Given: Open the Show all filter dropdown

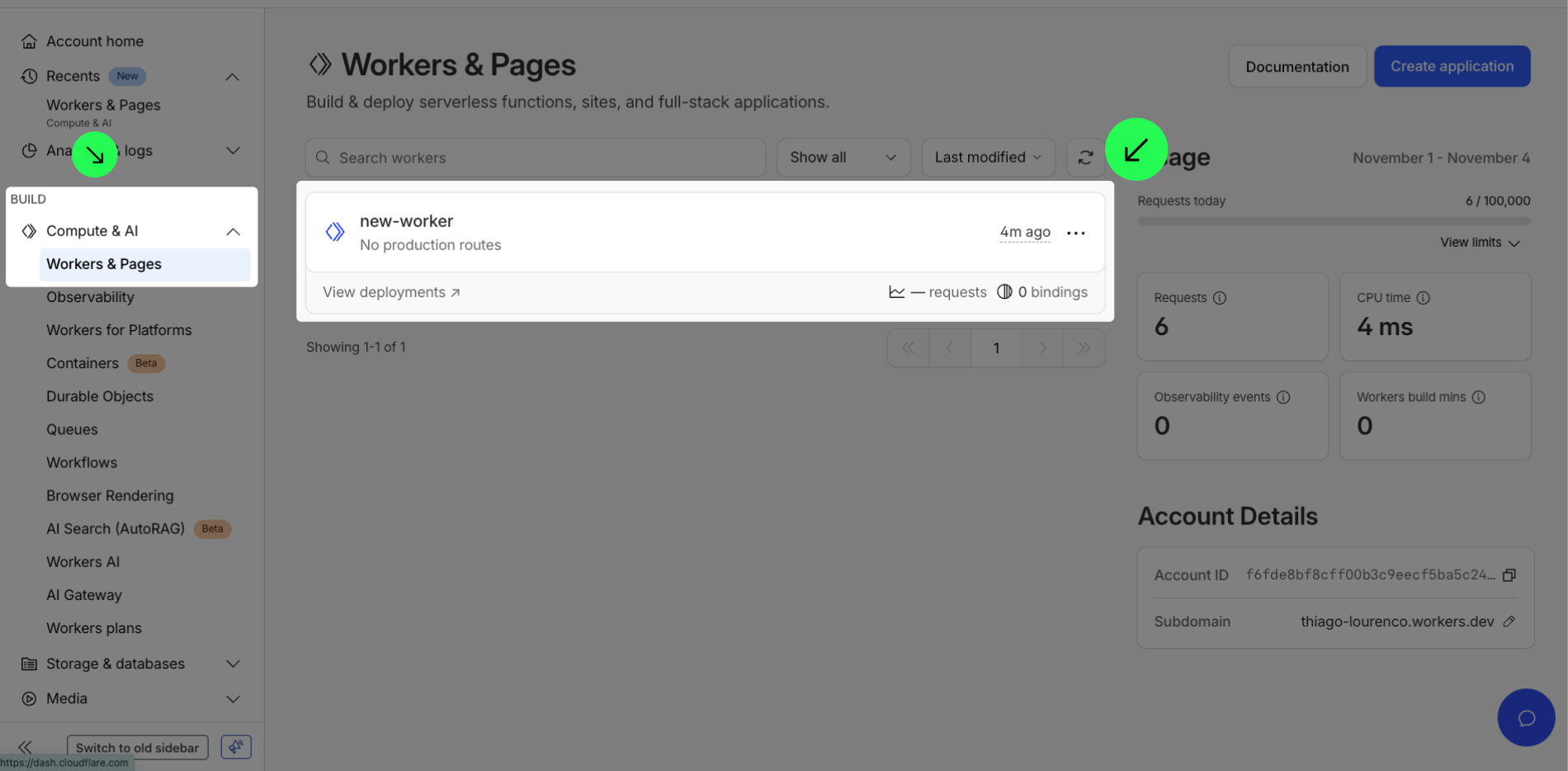Looking at the screenshot, I should [843, 157].
